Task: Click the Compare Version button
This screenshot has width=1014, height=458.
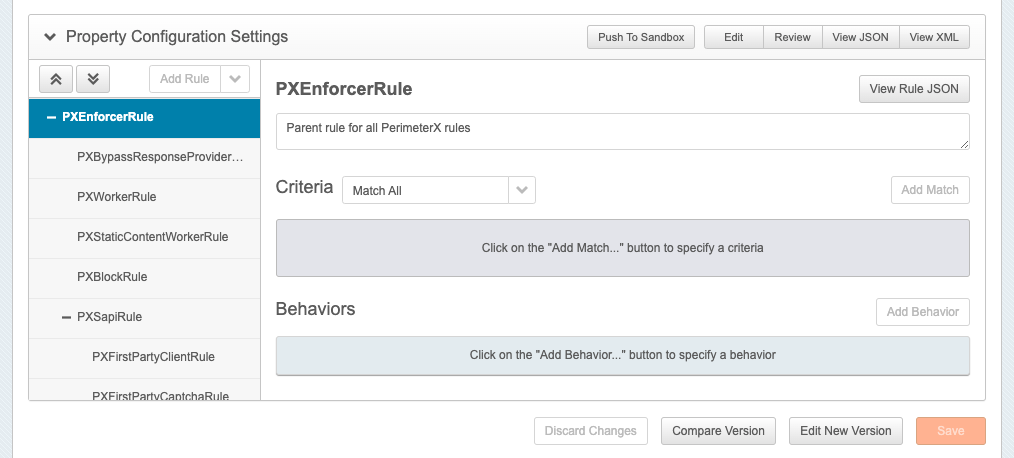Action: pos(718,431)
